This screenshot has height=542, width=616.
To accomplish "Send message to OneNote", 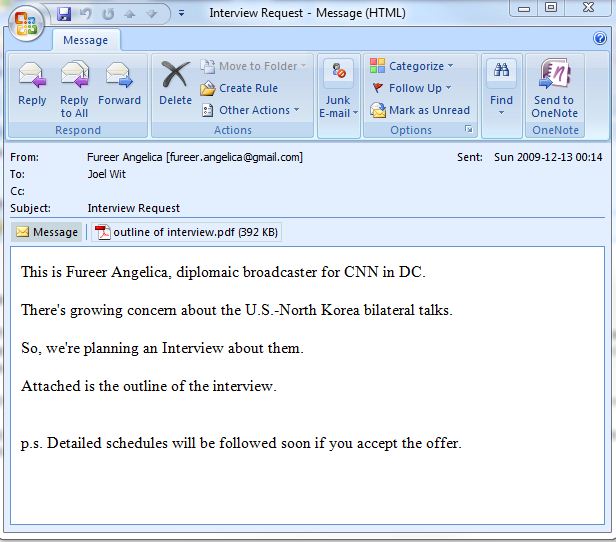I will [x=555, y=89].
